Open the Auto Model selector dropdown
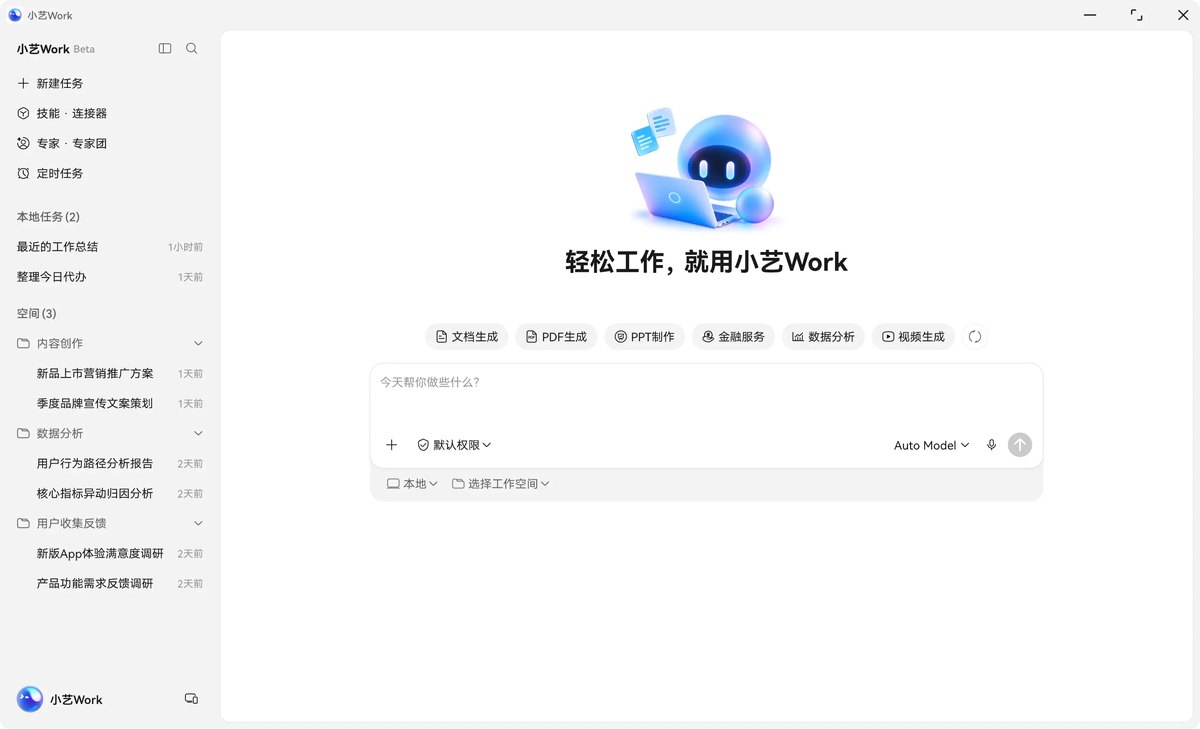This screenshot has height=729, width=1200. [x=932, y=445]
